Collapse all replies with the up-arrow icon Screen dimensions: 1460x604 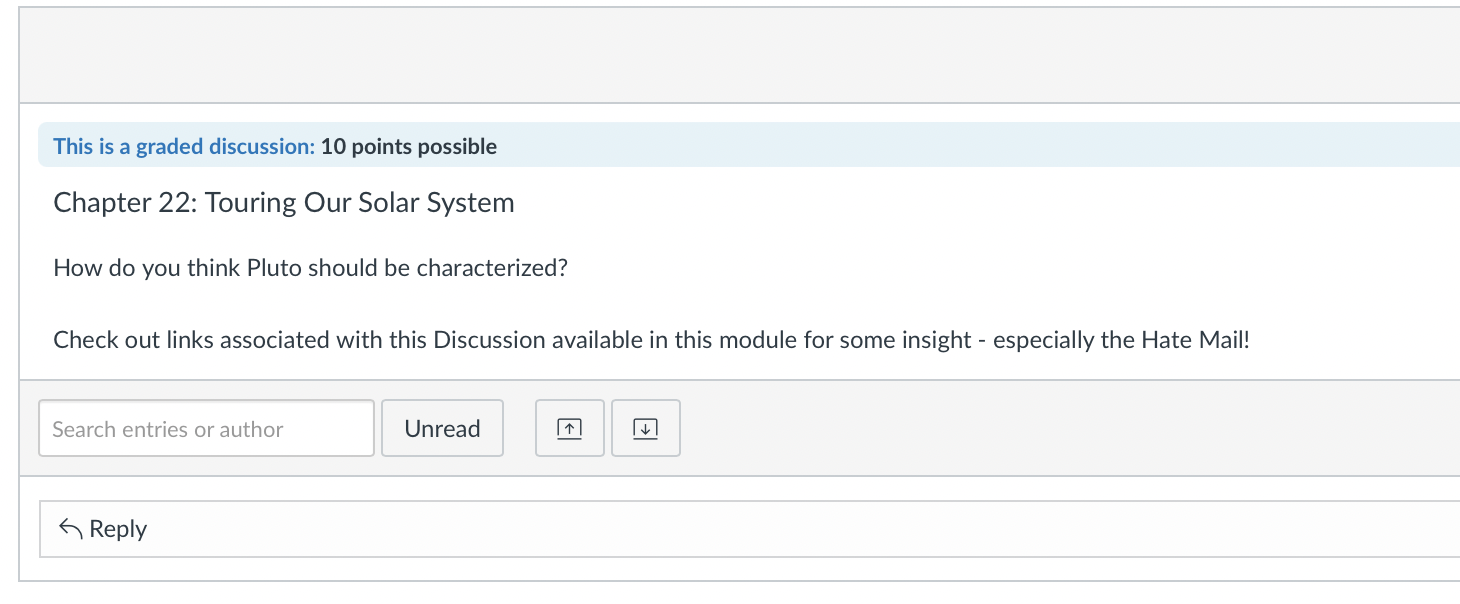(x=569, y=429)
